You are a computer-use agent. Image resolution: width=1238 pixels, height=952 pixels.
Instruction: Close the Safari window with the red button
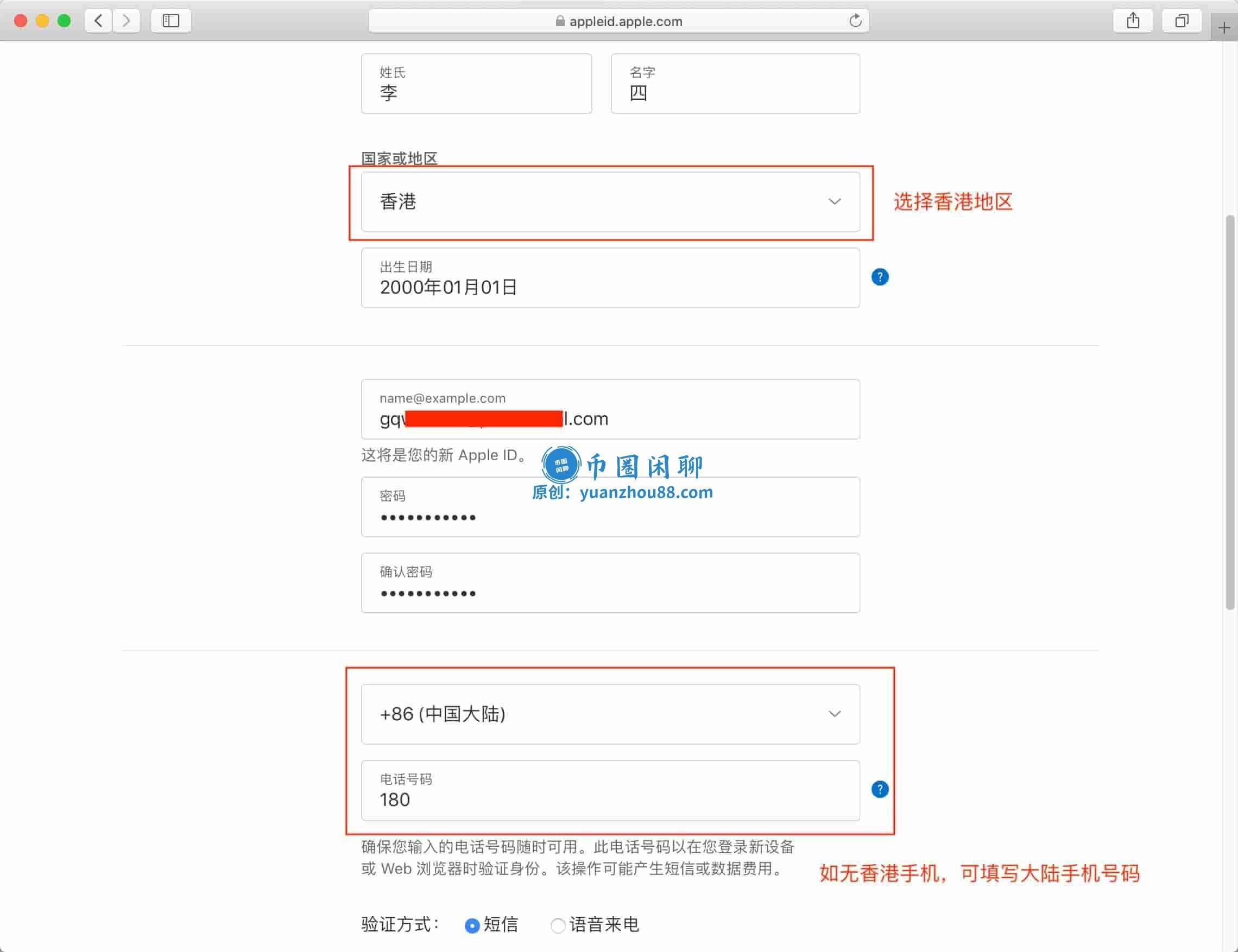(21, 21)
